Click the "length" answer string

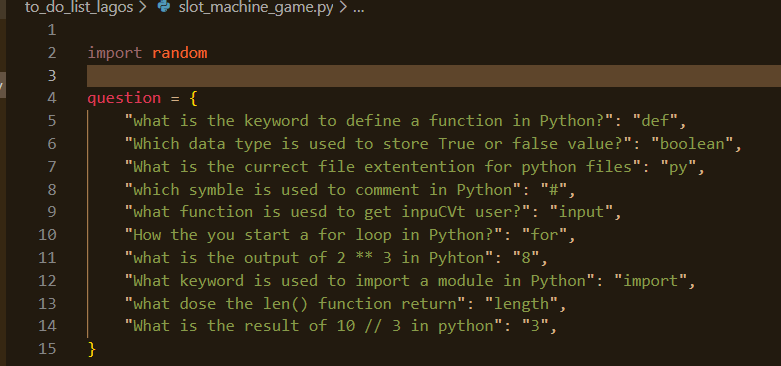521,304
